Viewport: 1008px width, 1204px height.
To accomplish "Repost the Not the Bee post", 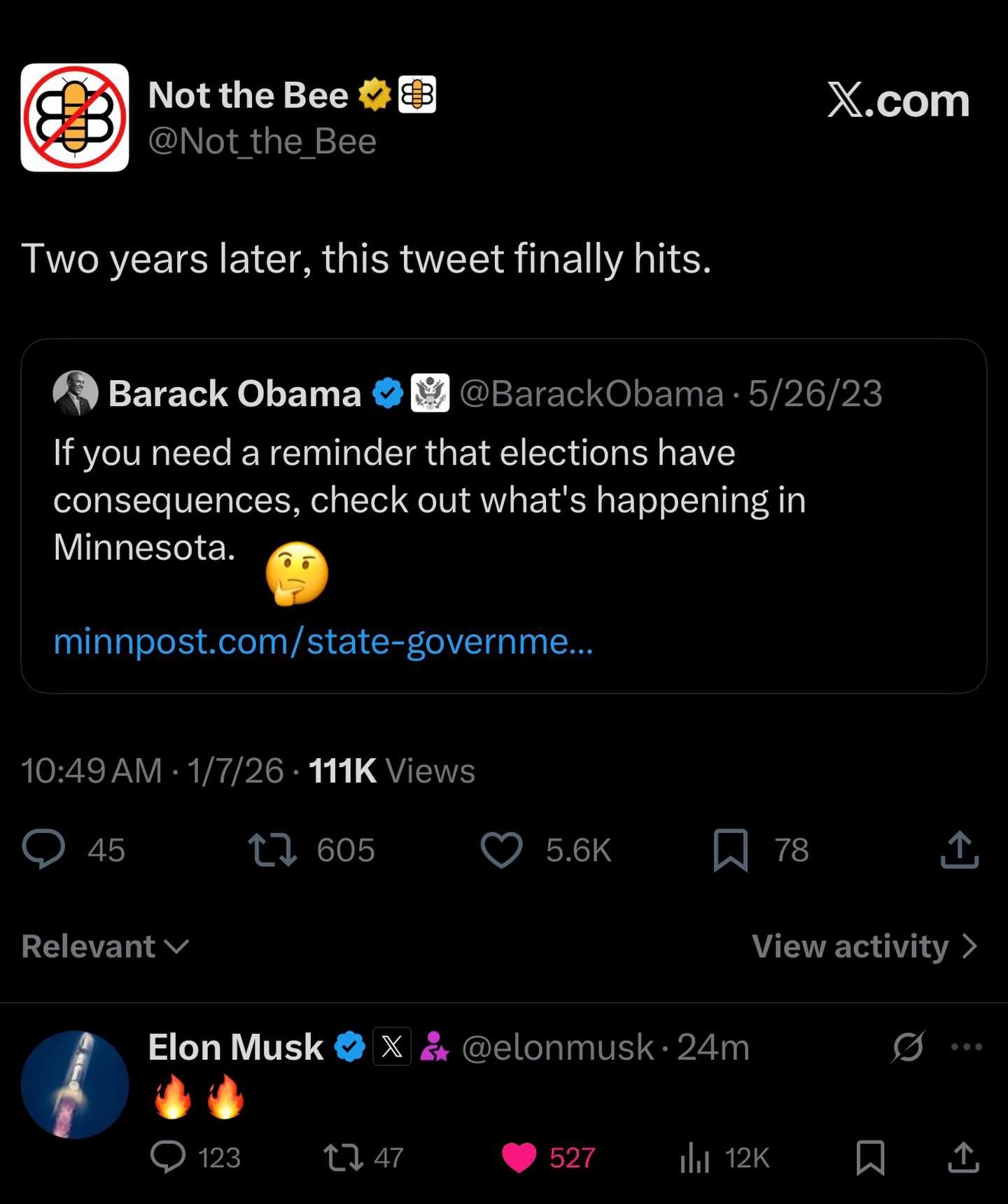I will click(273, 849).
